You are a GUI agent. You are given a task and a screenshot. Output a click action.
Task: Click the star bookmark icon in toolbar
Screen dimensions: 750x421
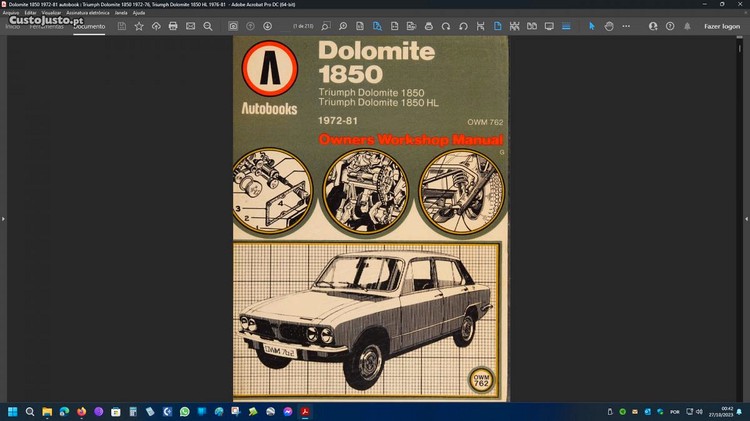[x=139, y=26]
